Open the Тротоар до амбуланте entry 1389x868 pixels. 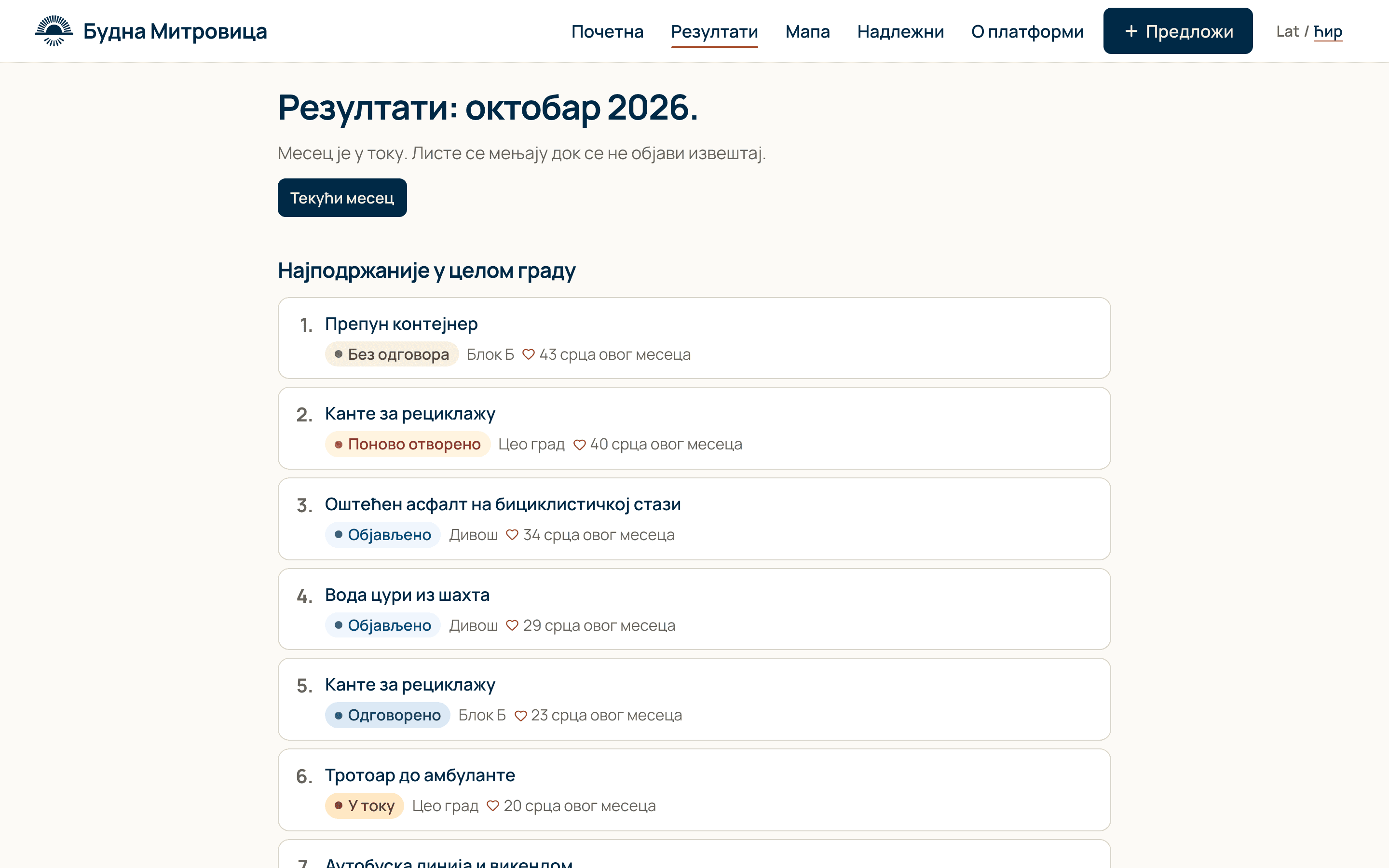click(694, 790)
